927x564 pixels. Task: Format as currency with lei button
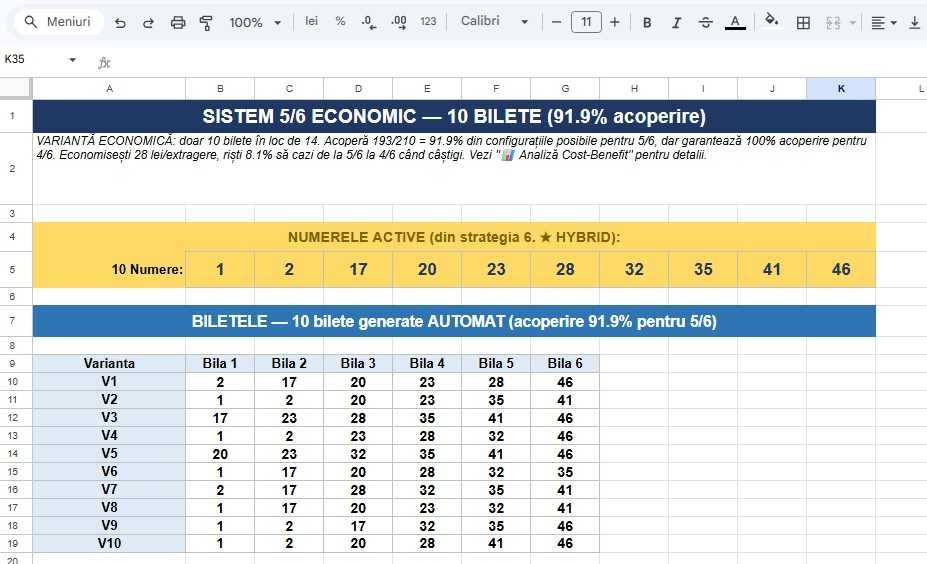click(x=312, y=21)
